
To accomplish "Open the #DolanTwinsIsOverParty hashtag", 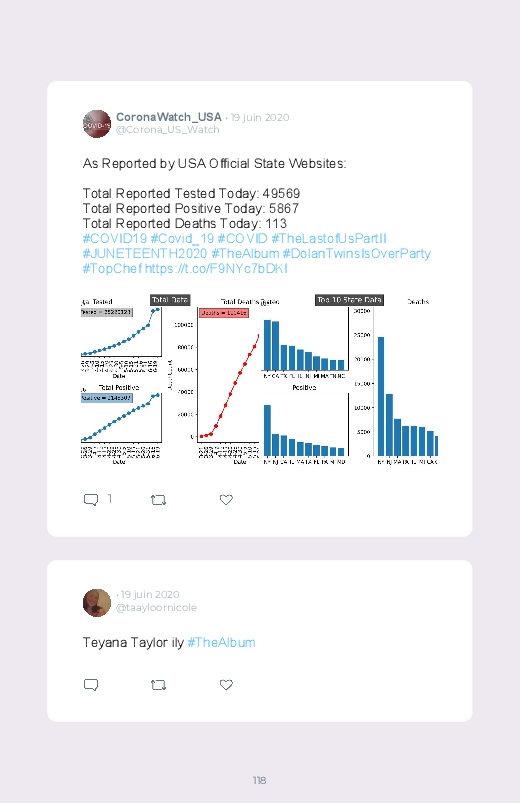I will point(357,253).
